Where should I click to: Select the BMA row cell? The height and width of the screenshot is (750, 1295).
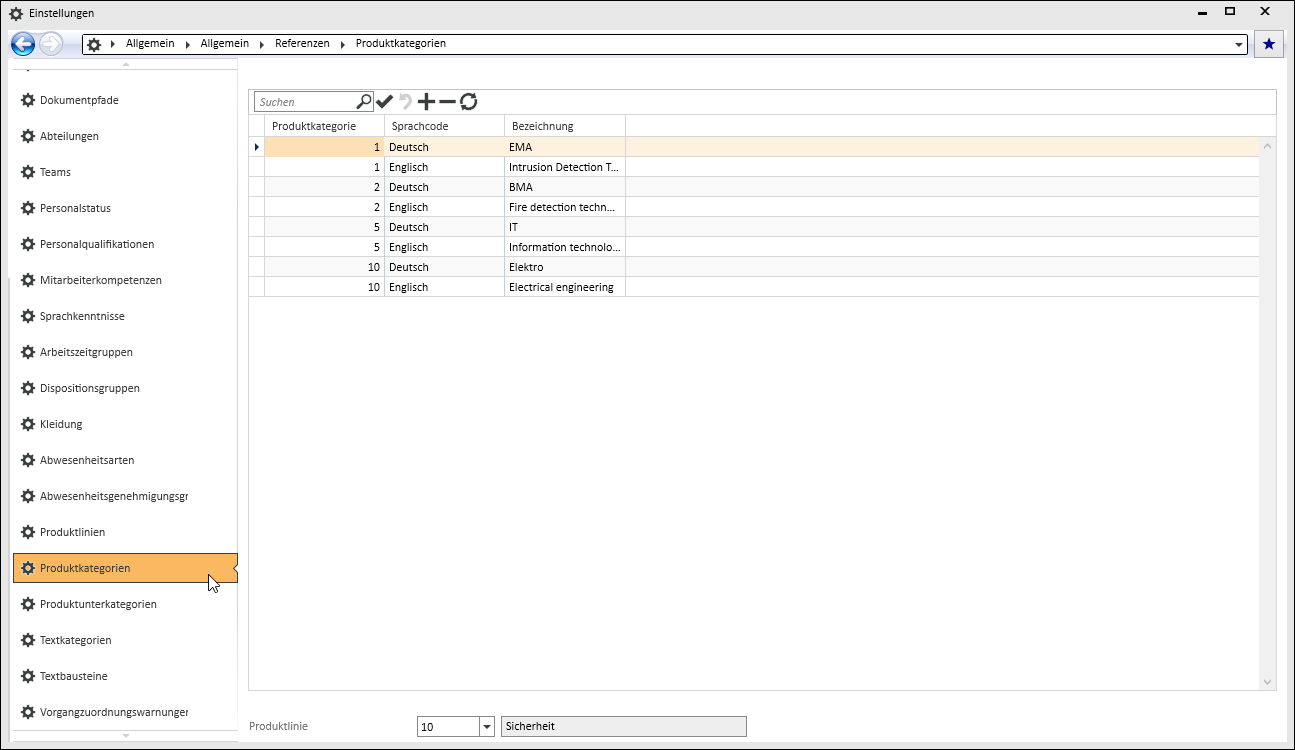565,187
